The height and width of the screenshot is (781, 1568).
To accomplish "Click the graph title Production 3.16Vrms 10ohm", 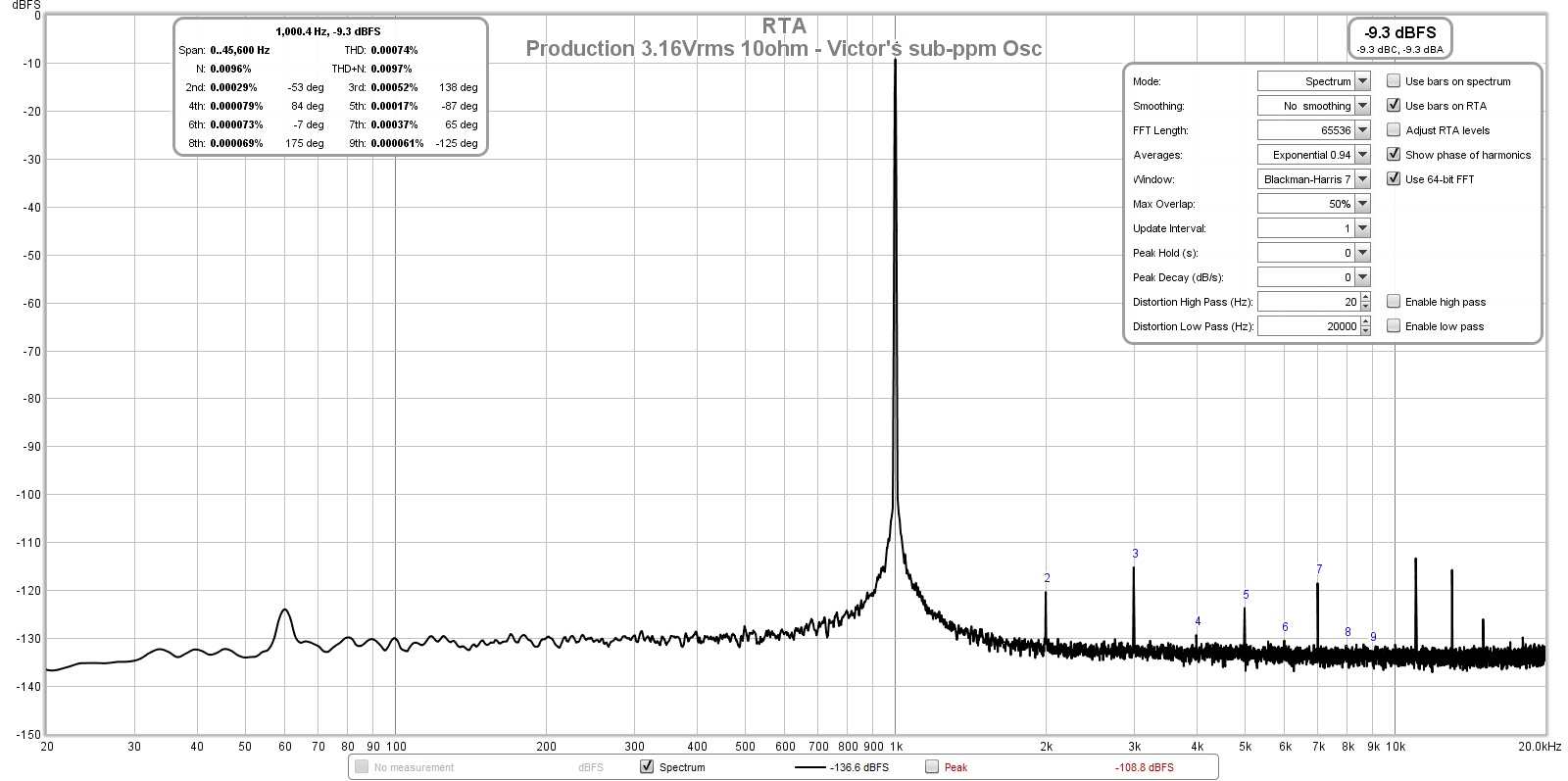I will tap(783, 48).
